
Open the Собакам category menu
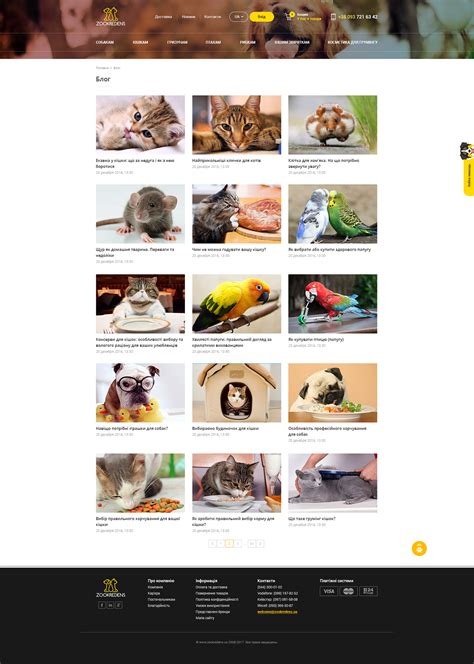(x=105, y=42)
